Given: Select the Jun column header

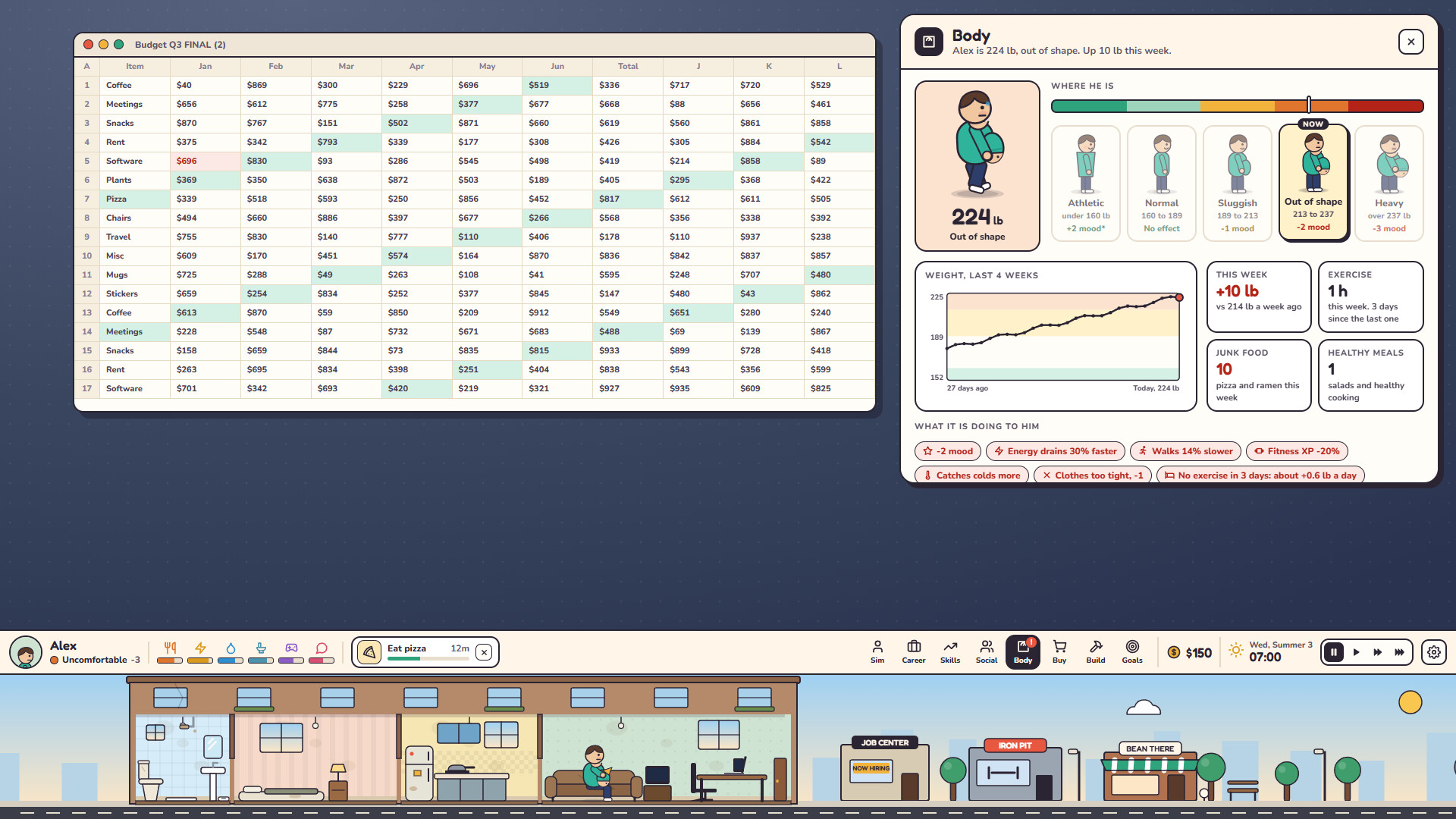Looking at the screenshot, I should [557, 67].
